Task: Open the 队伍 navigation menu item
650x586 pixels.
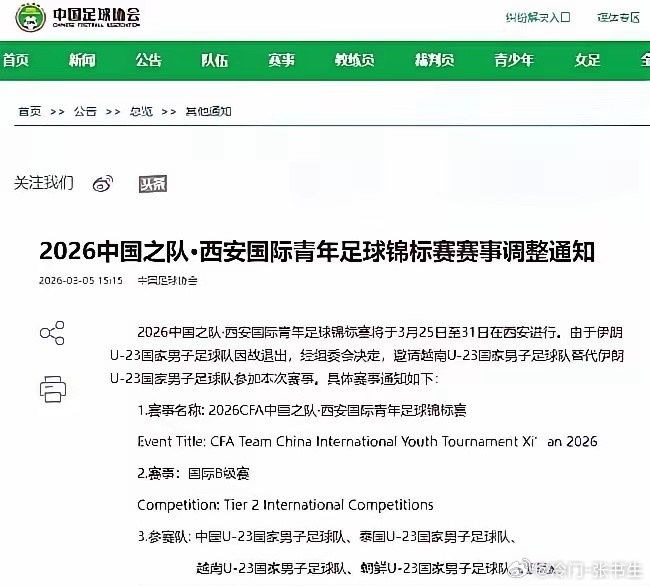Action: 215,61
